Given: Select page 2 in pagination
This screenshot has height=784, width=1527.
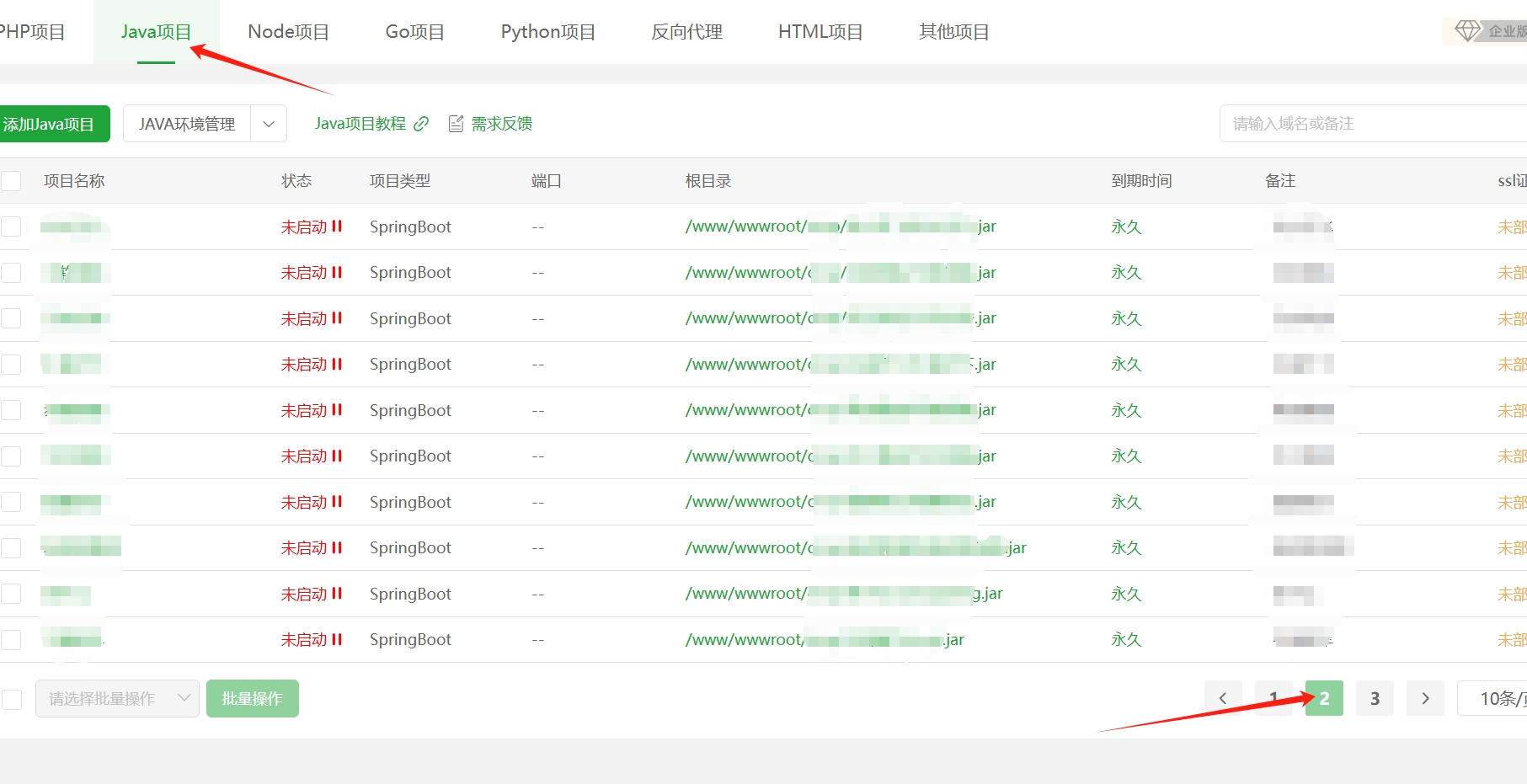Looking at the screenshot, I should pos(1324,698).
